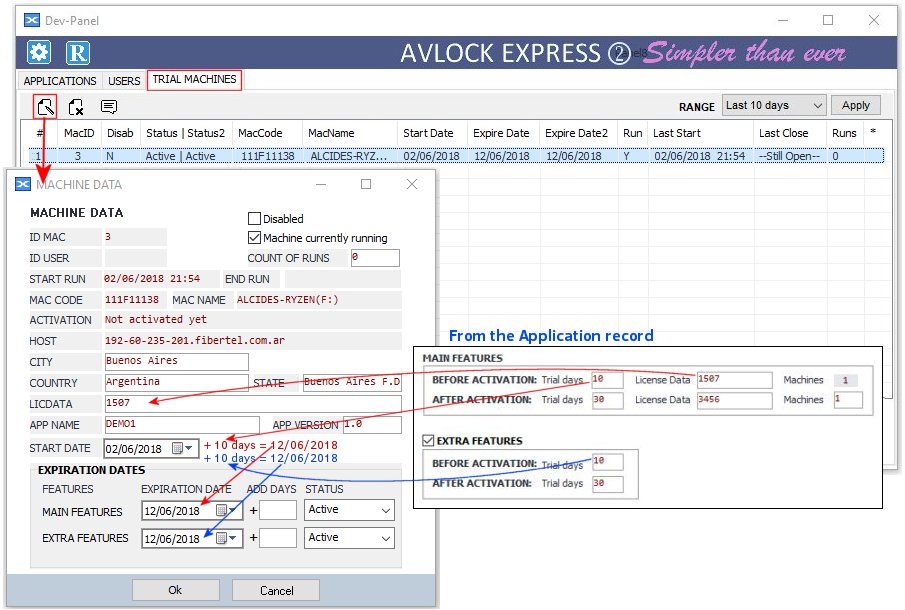
Task: Click Cancel in Machine Data dialog
Action: 276,590
